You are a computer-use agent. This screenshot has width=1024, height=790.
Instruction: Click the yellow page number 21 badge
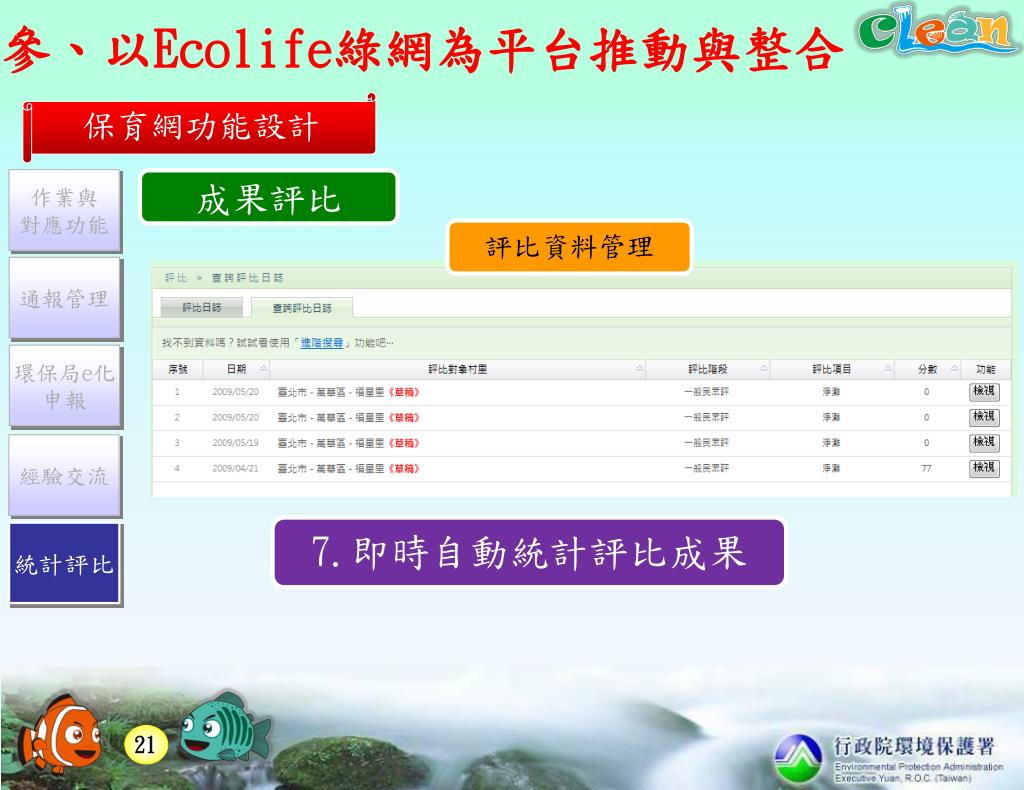coord(144,744)
